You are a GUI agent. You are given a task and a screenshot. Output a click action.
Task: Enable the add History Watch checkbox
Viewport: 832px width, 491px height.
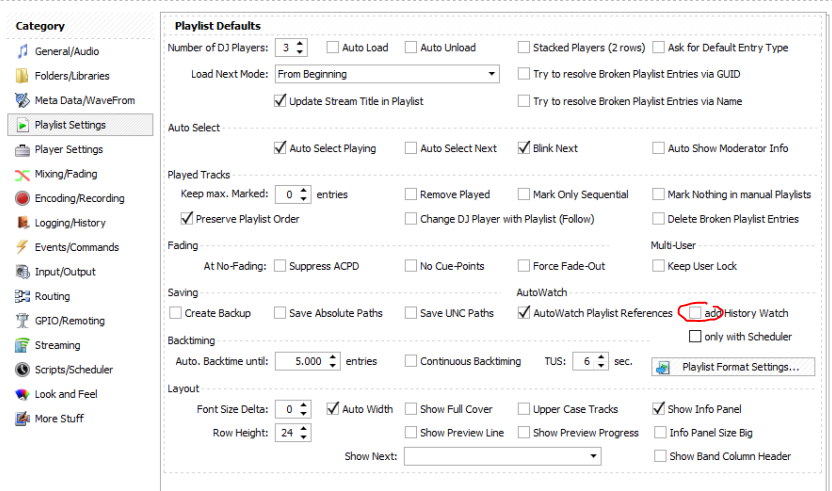pyautogui.click(x=695, y=313)
